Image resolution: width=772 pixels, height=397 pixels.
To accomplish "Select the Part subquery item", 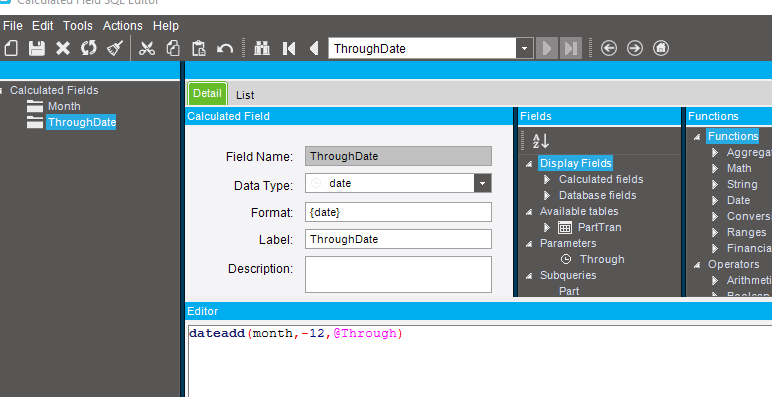I will [x=569, y=291].
